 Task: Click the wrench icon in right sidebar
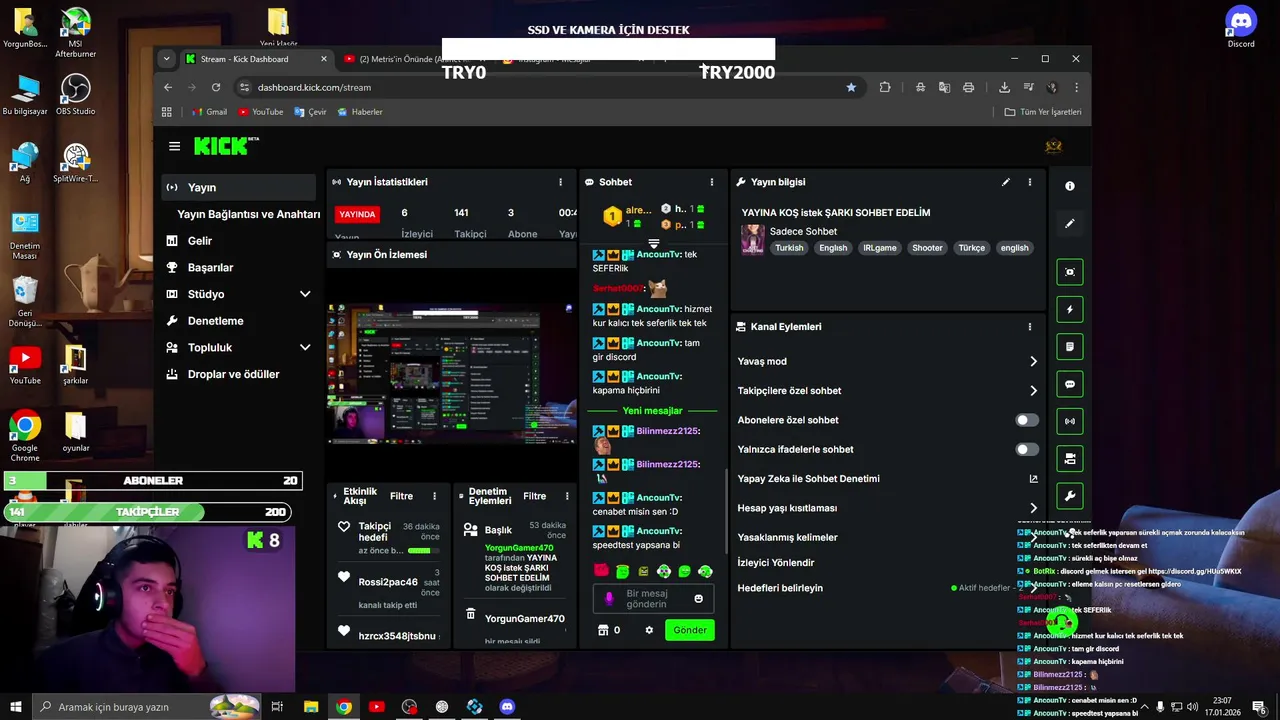[x=1070, y=496]
